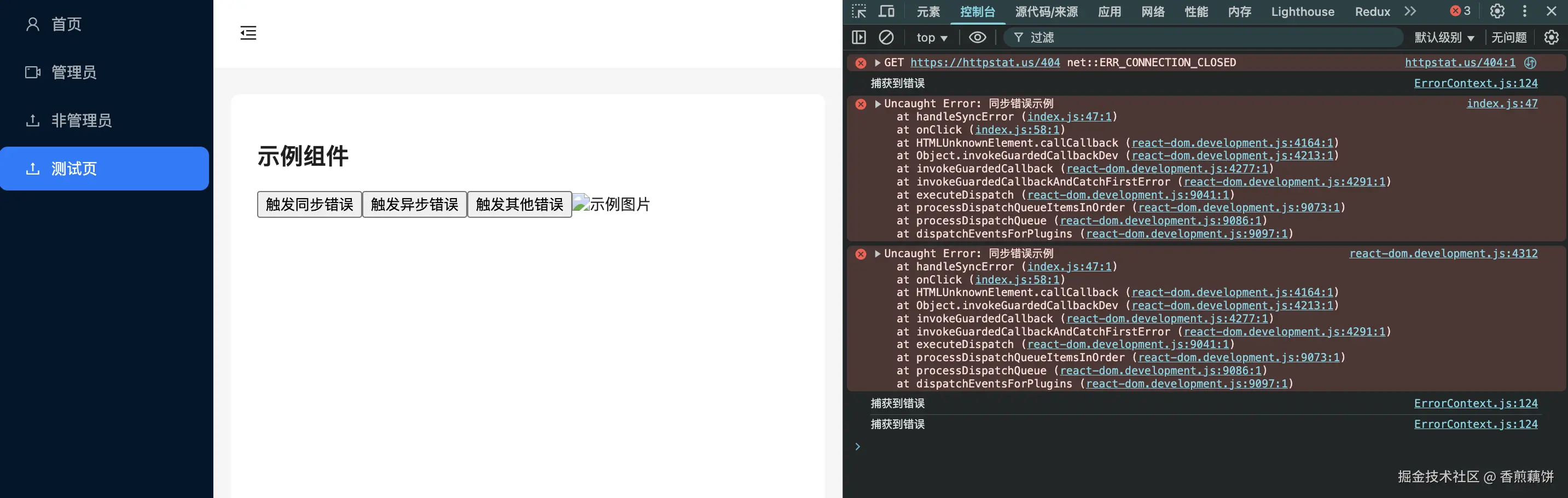Expand the Uncaught Error entry sourced from react-dom.development.js:4312
Image resolution: width=1568 pixels, height=498 pixels.
click(x=878, y=254)
